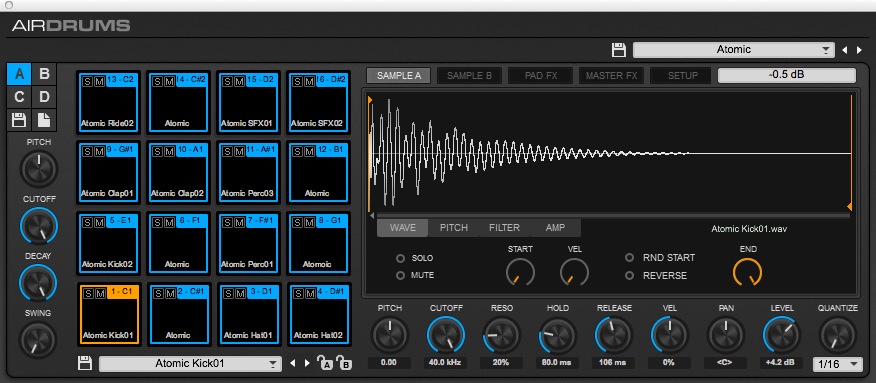The width and height of the screenshot is (876, 383).
Task: Switch to the PAD FX tab
Action: point(541,75)
